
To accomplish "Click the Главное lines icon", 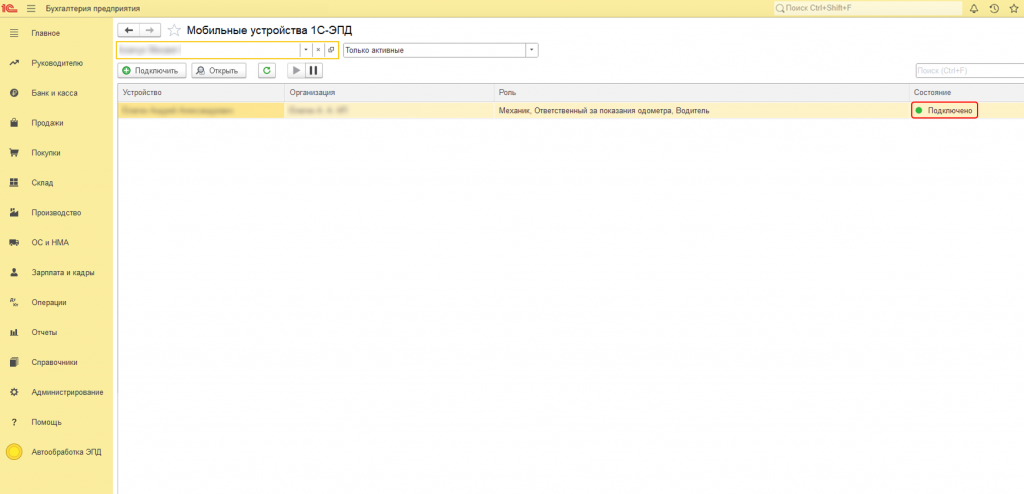I will (14, 33).
